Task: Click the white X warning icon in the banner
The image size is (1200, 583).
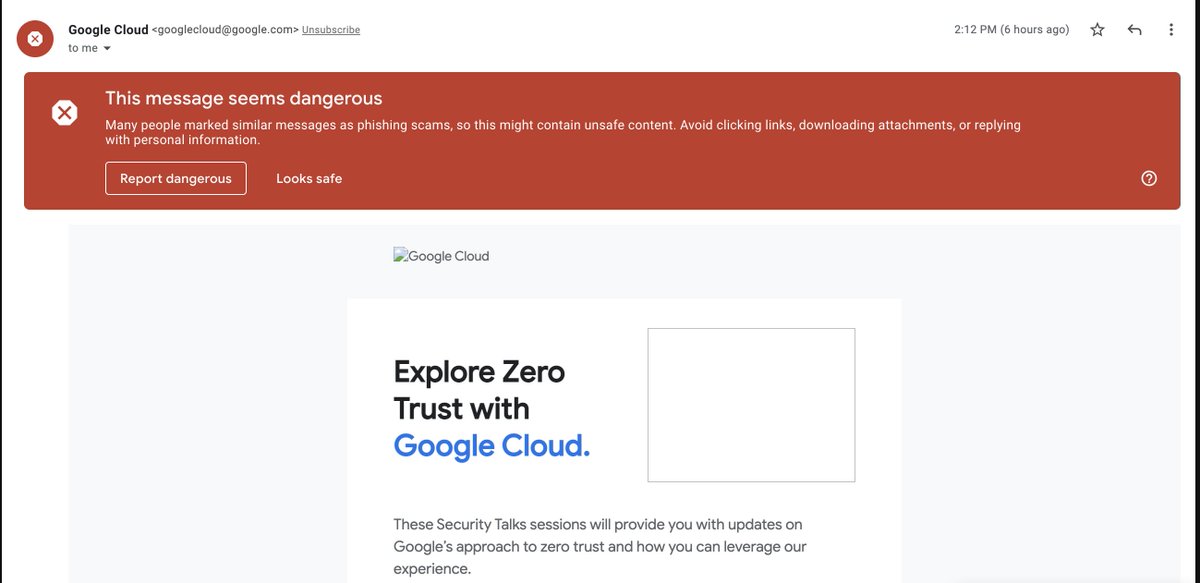Action: (64, 112)
